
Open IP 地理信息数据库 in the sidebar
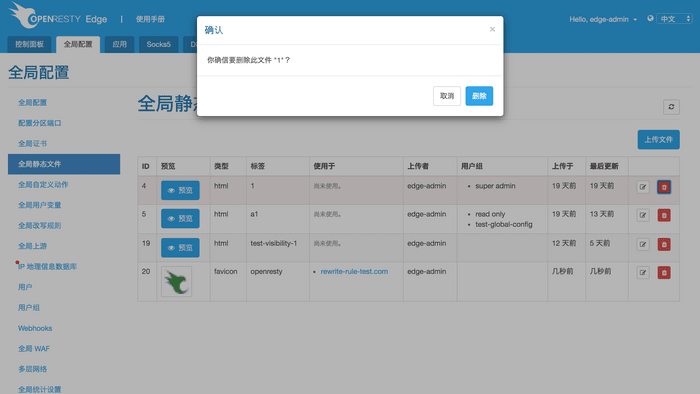[x=47, y=267]
